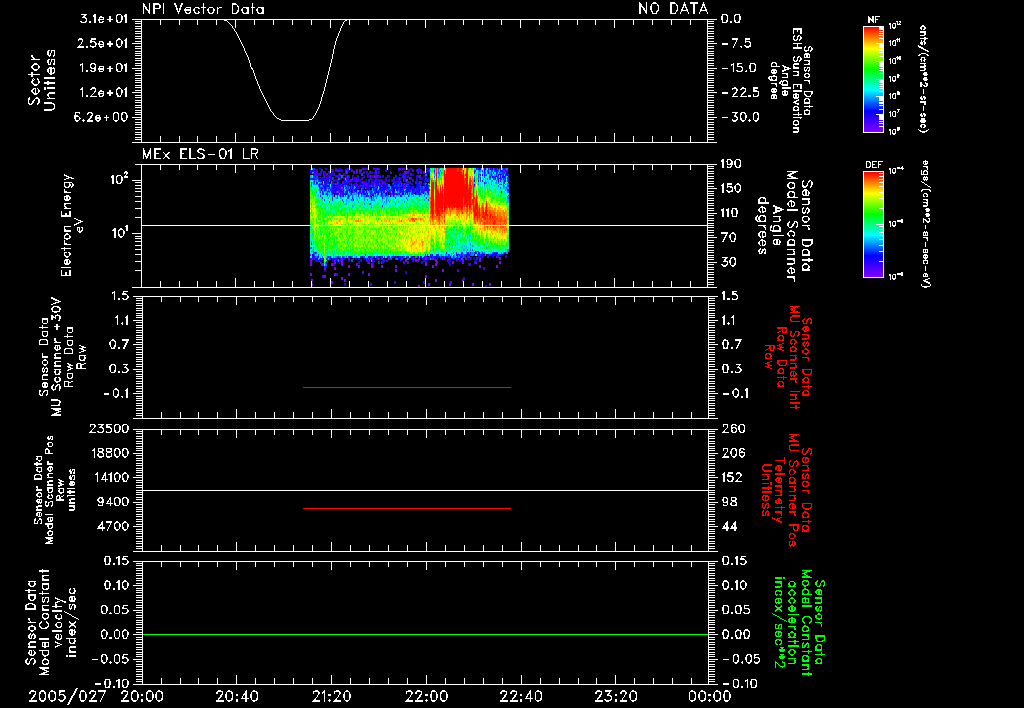Click the -15.0 sun elevation tick
This screenshot has width=1024, height=708.
pyautogui.click(x=740, y=68)
